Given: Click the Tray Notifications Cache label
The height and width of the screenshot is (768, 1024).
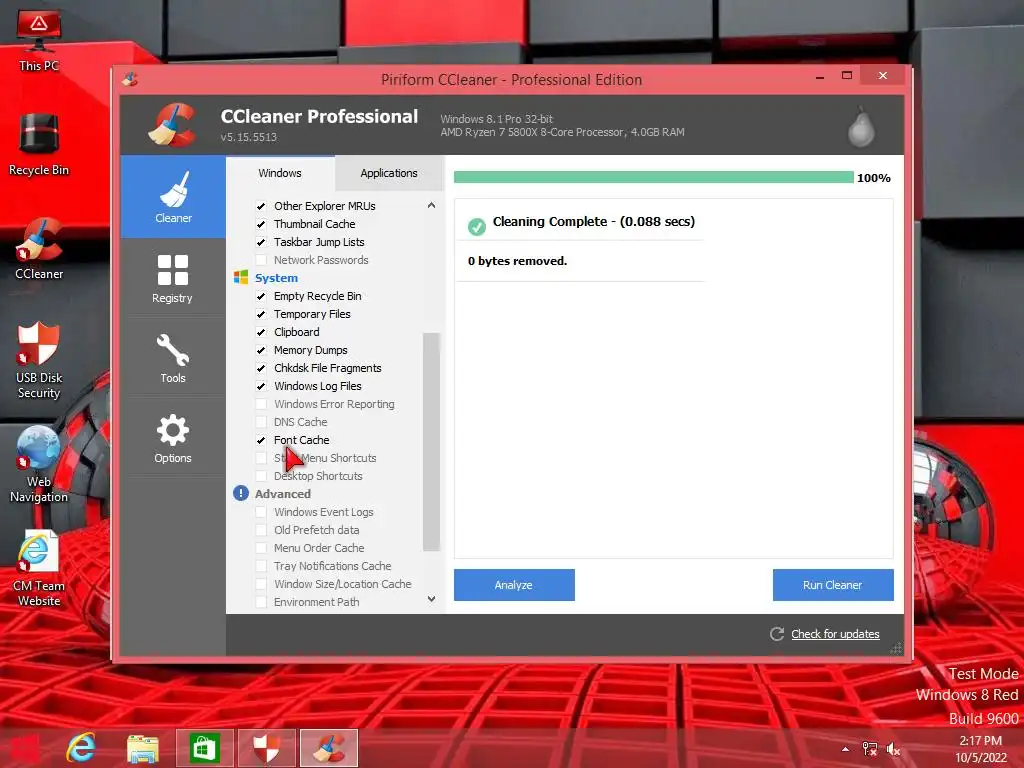Looking at the screenshot, I should [332, 566].
